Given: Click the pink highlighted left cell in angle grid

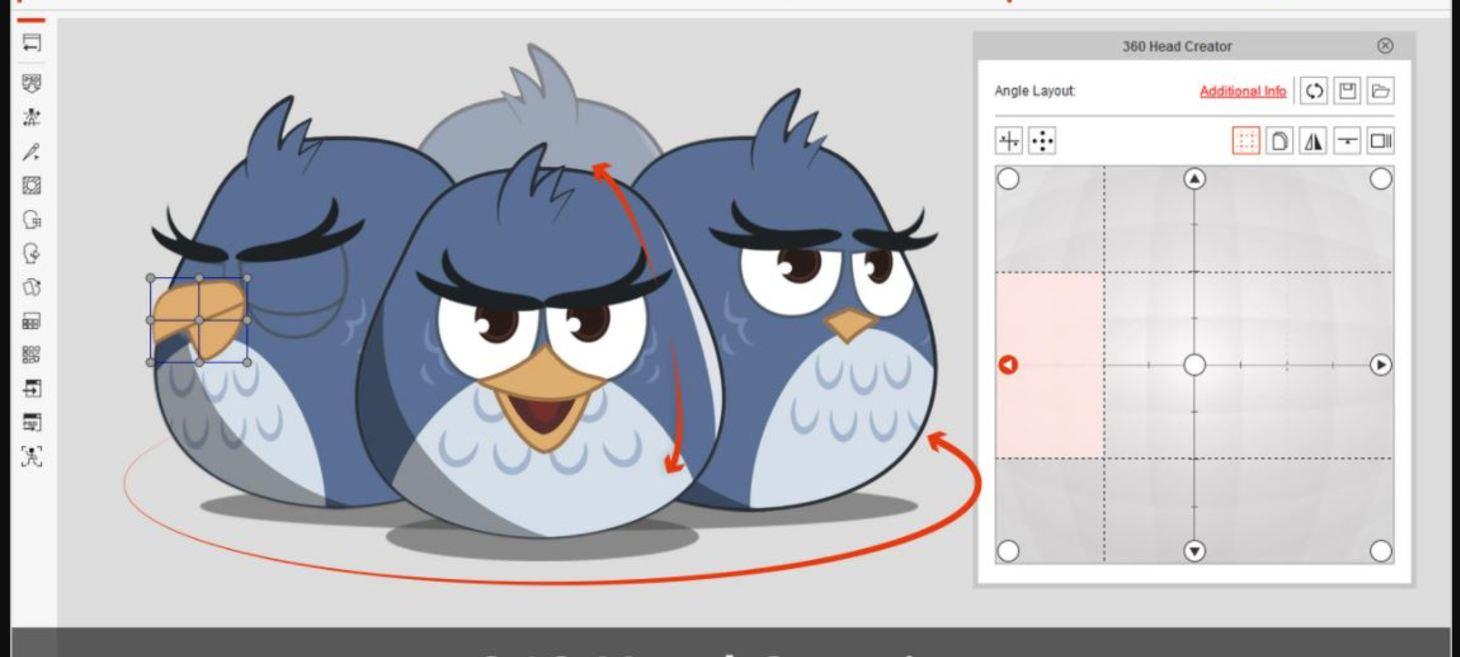Looking at the screenshot, I should pyautogui.click(x=1050, y=365).
